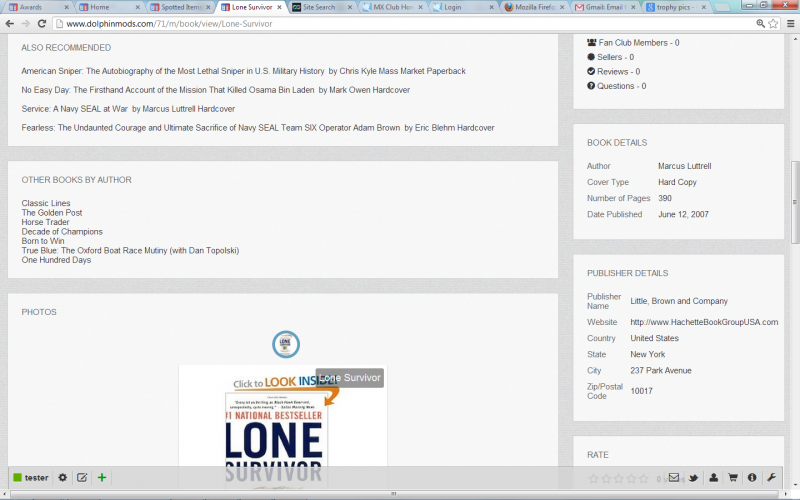Click the browser forward arrow

[26, 23]
